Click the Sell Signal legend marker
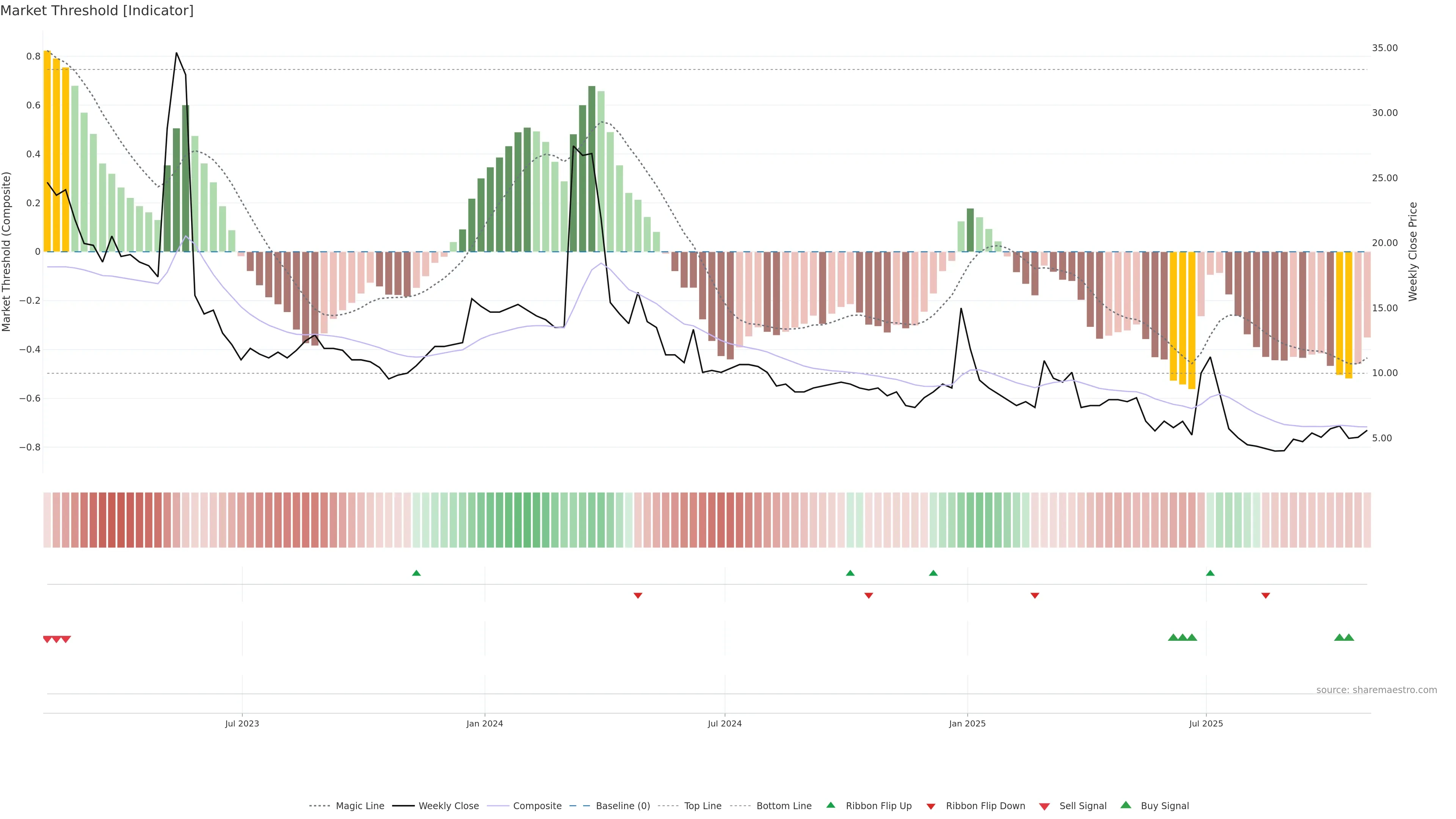 (x=1044, y=806)
